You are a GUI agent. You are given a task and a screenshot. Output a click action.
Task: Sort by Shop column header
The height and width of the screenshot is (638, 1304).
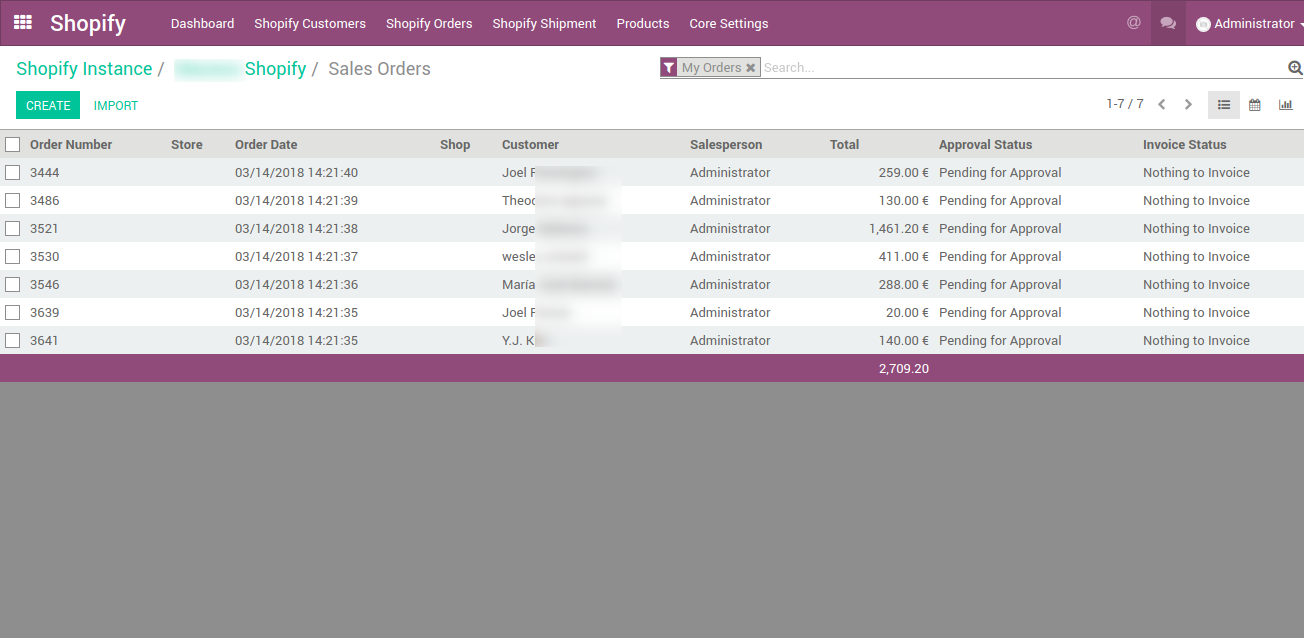point(455,145)
